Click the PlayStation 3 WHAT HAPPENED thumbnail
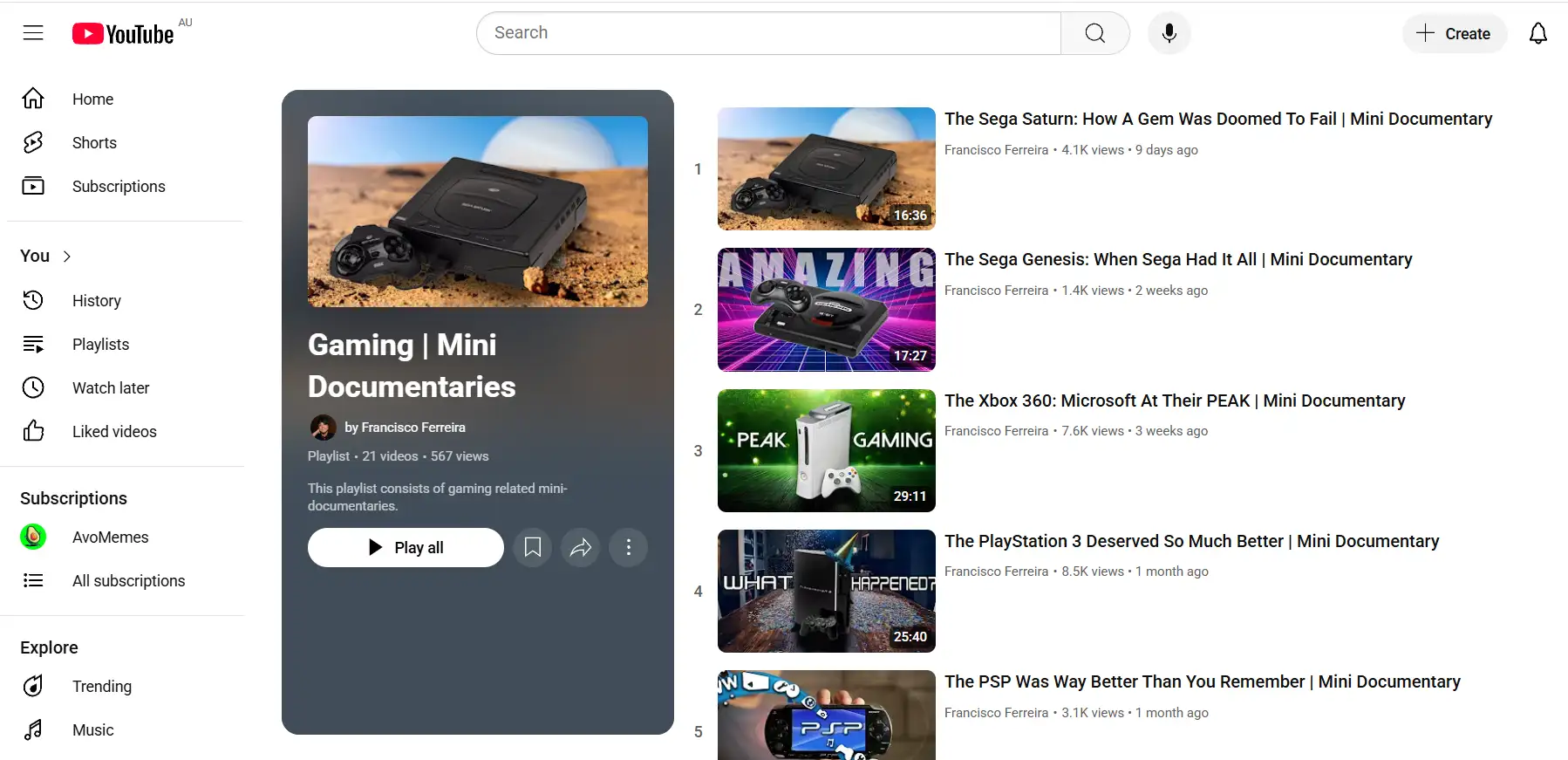Viewport: 1568px width, 760px height. [827, 591]
